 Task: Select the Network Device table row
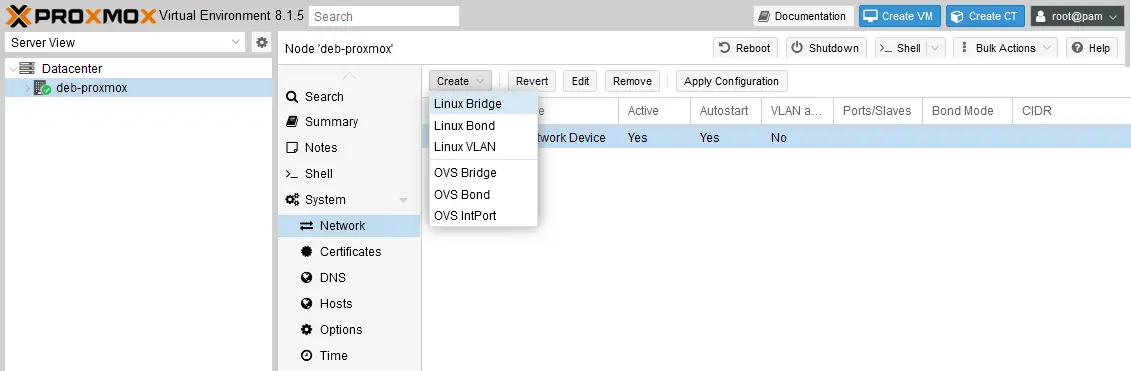pyautogui.click(x=776, y=137)
